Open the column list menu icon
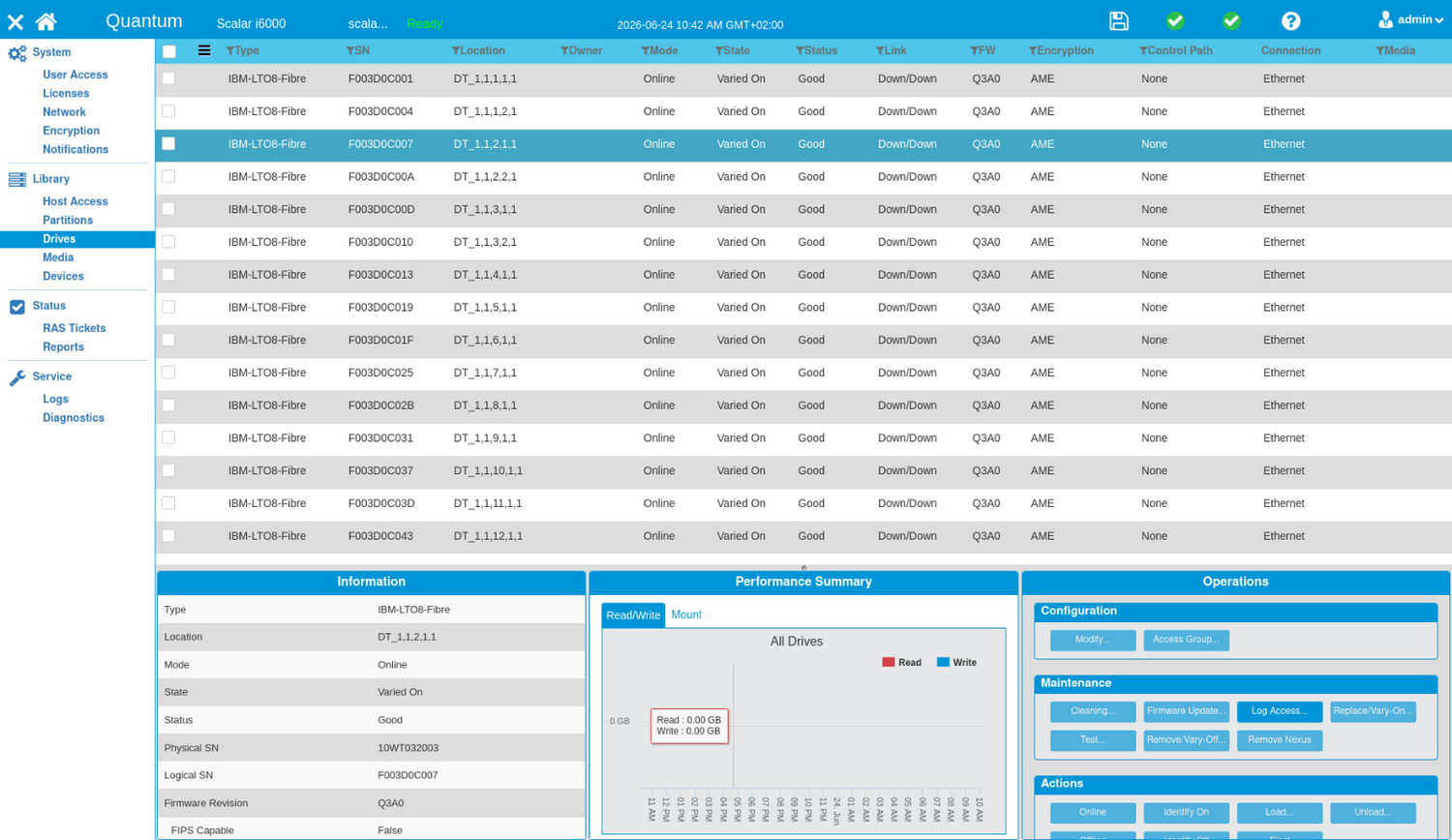Screen dimensions: 1452x840 204,50
